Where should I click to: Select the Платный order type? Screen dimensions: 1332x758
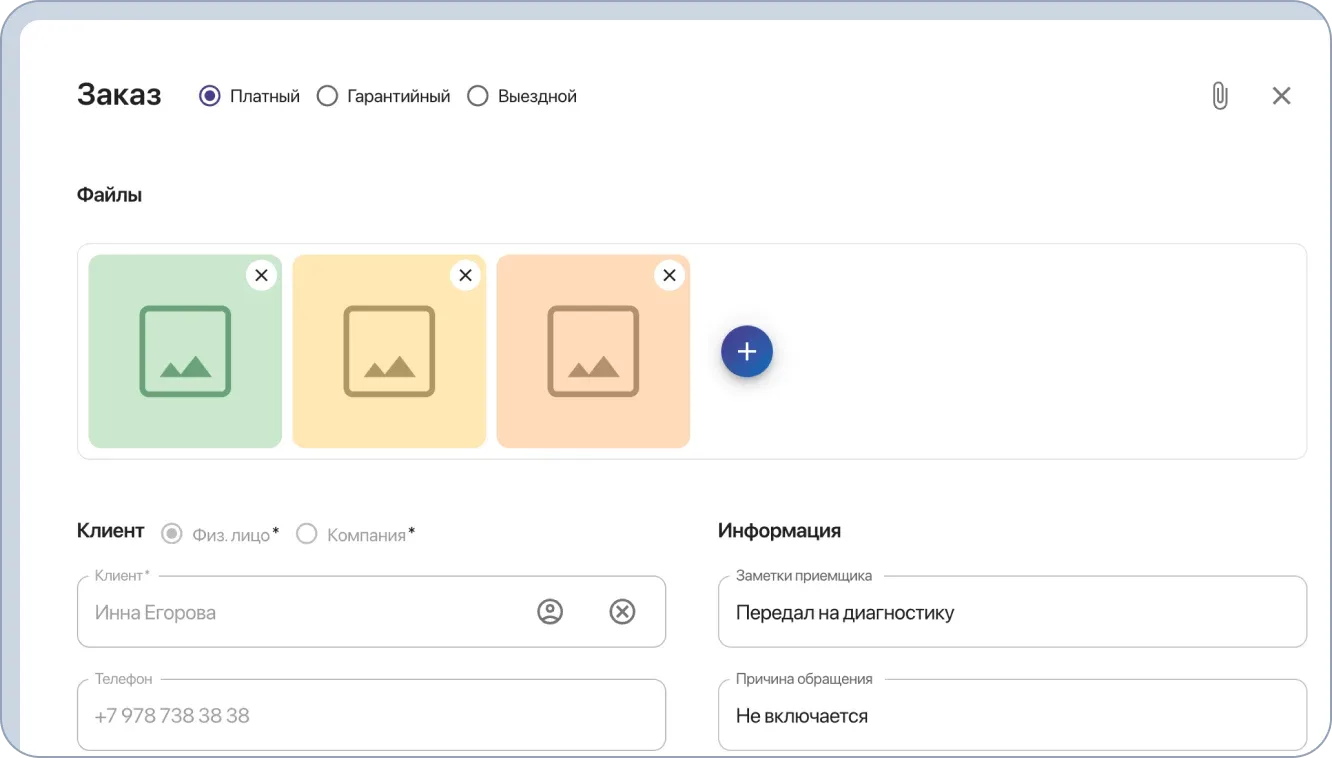tap(209, 95)
